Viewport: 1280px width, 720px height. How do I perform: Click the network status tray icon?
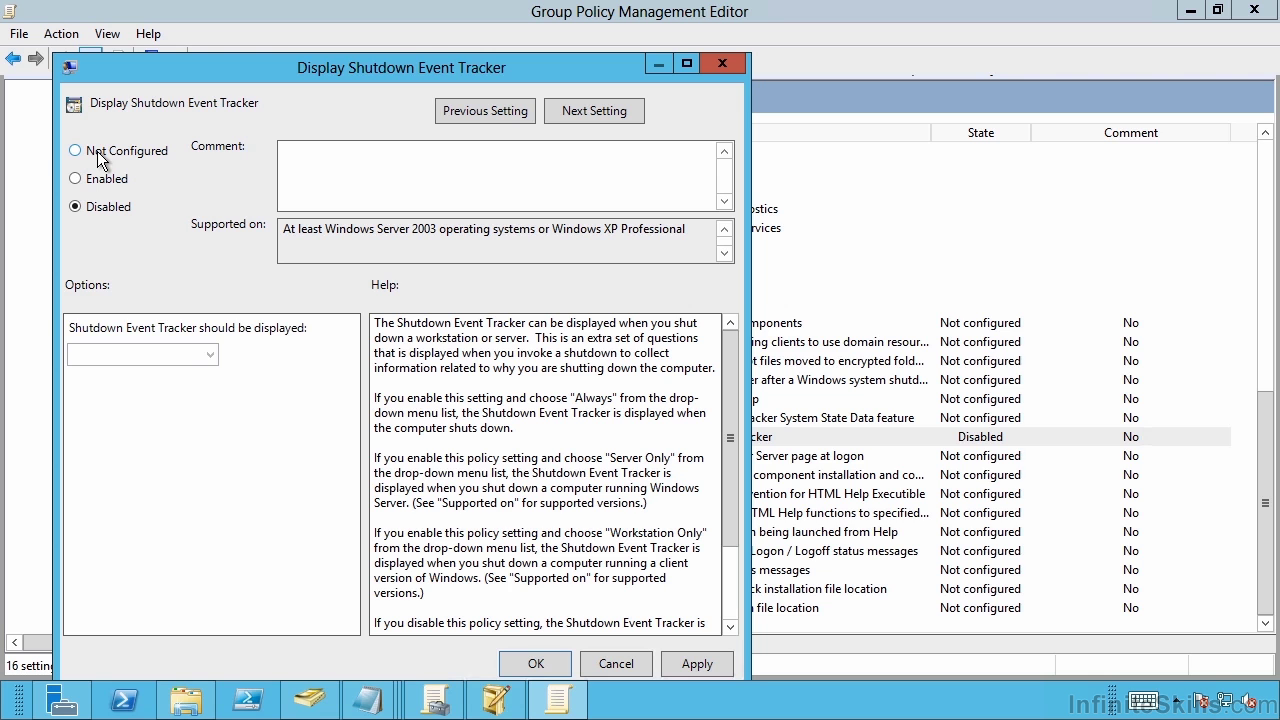pos(1224,700)
